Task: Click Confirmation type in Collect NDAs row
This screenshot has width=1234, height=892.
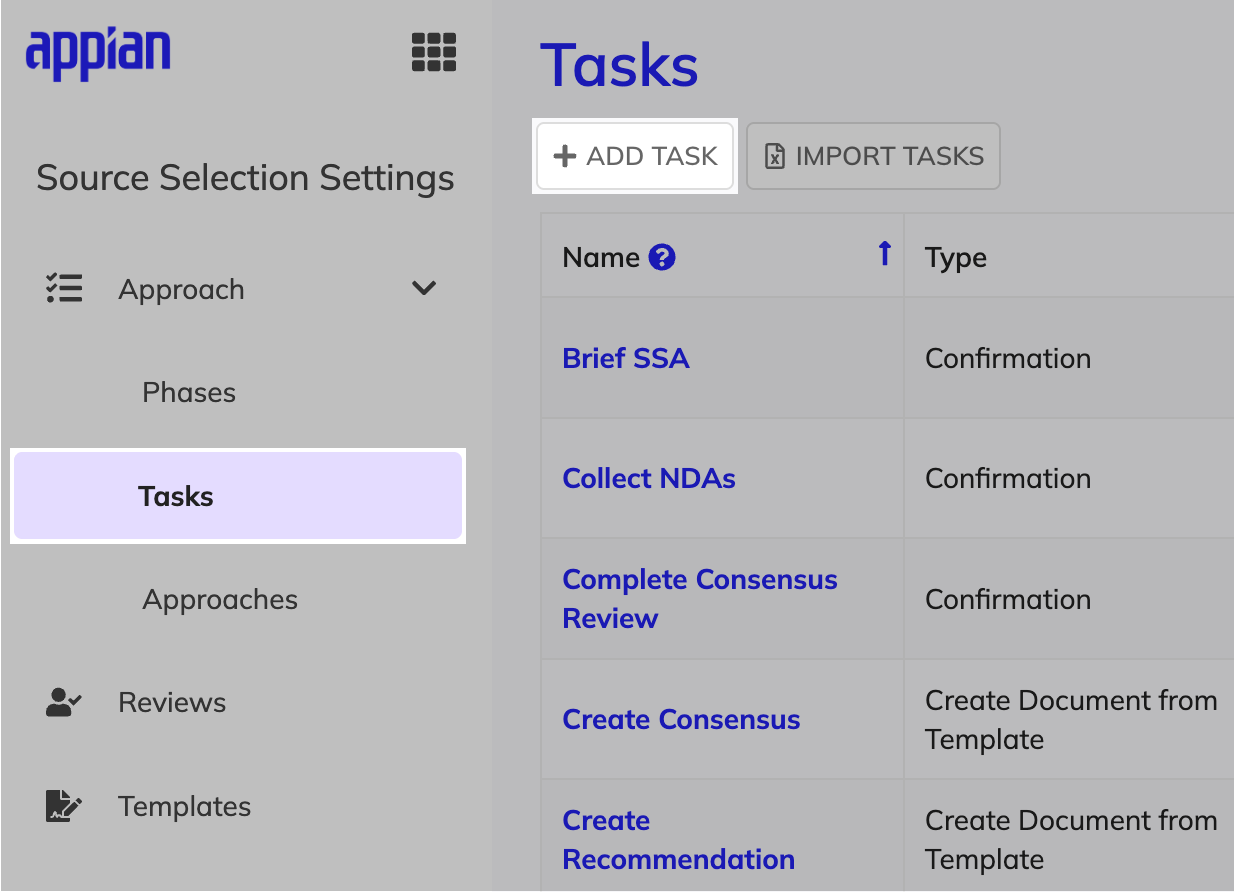Action: [1008, 478]
